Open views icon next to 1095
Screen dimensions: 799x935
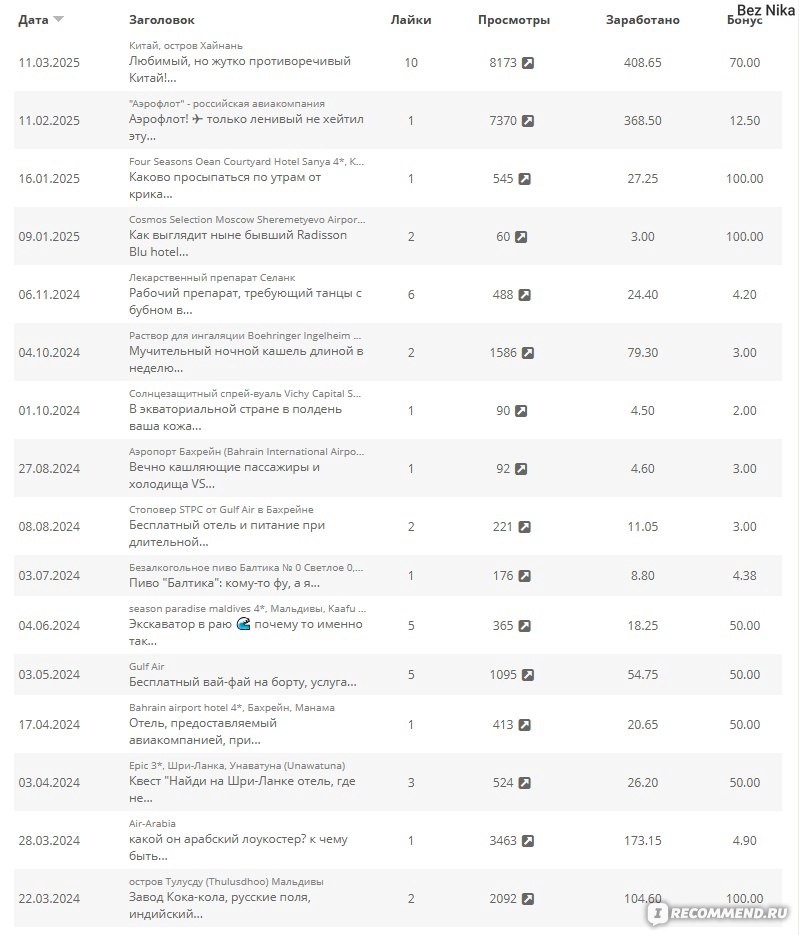(528, 674)
